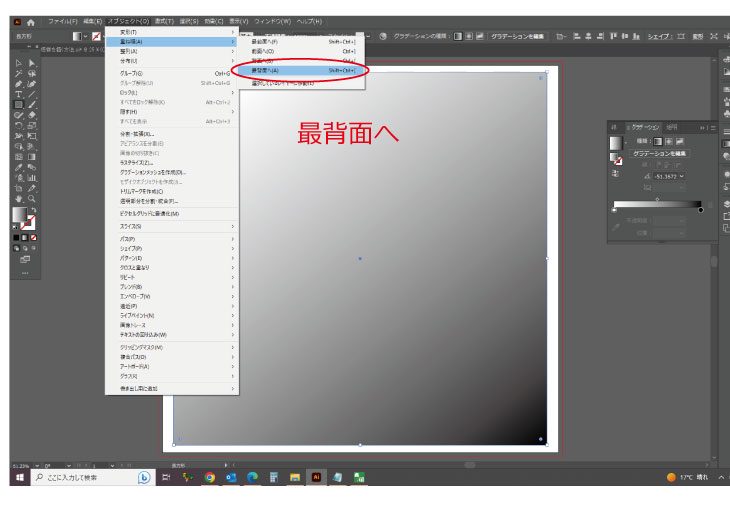Image resolution: width=730 pixels, height=516 pixels.
Task: Select the Selection arrow tool
Action: (19, 62)
